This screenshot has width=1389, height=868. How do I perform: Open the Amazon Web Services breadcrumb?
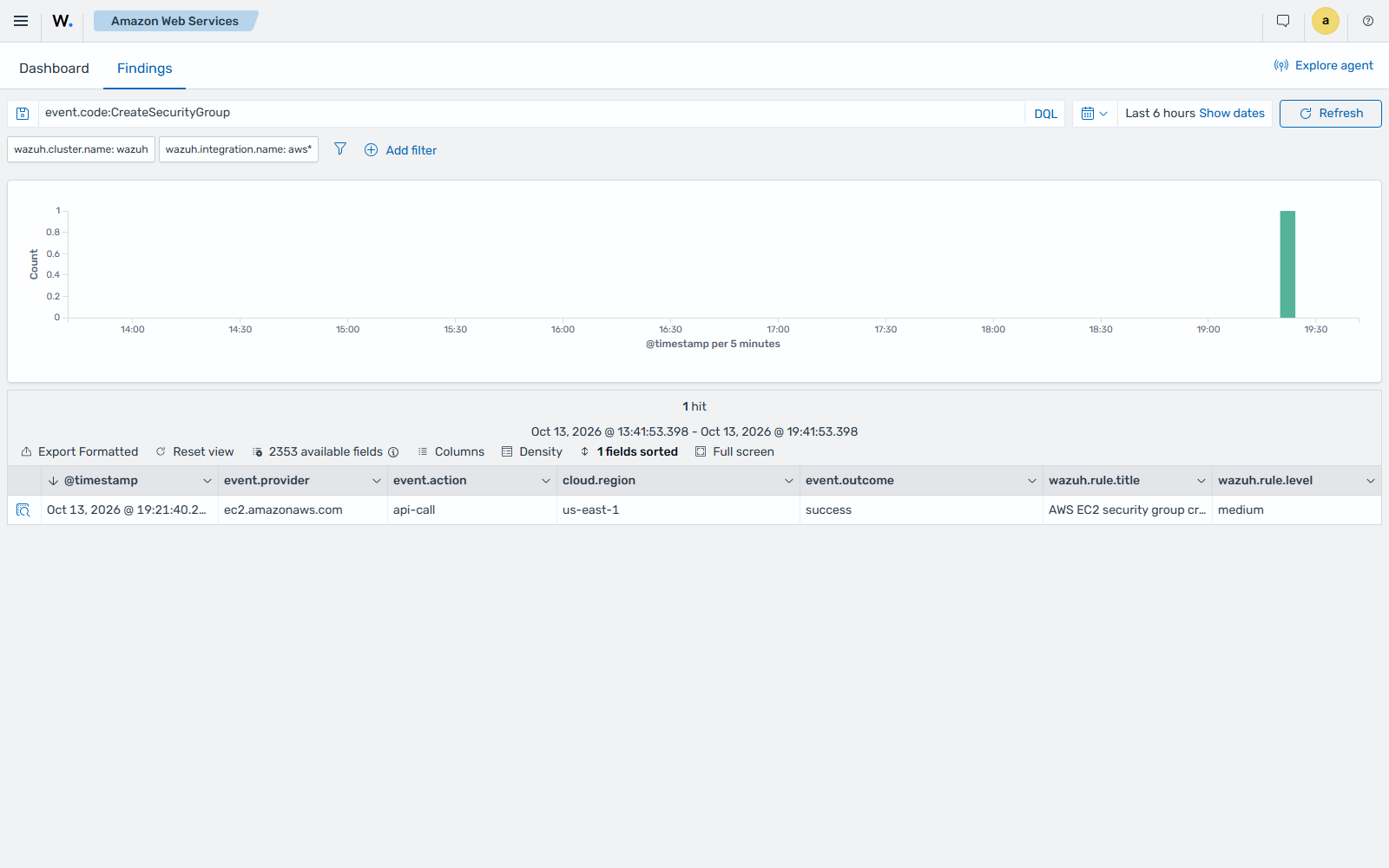[175, 21]
